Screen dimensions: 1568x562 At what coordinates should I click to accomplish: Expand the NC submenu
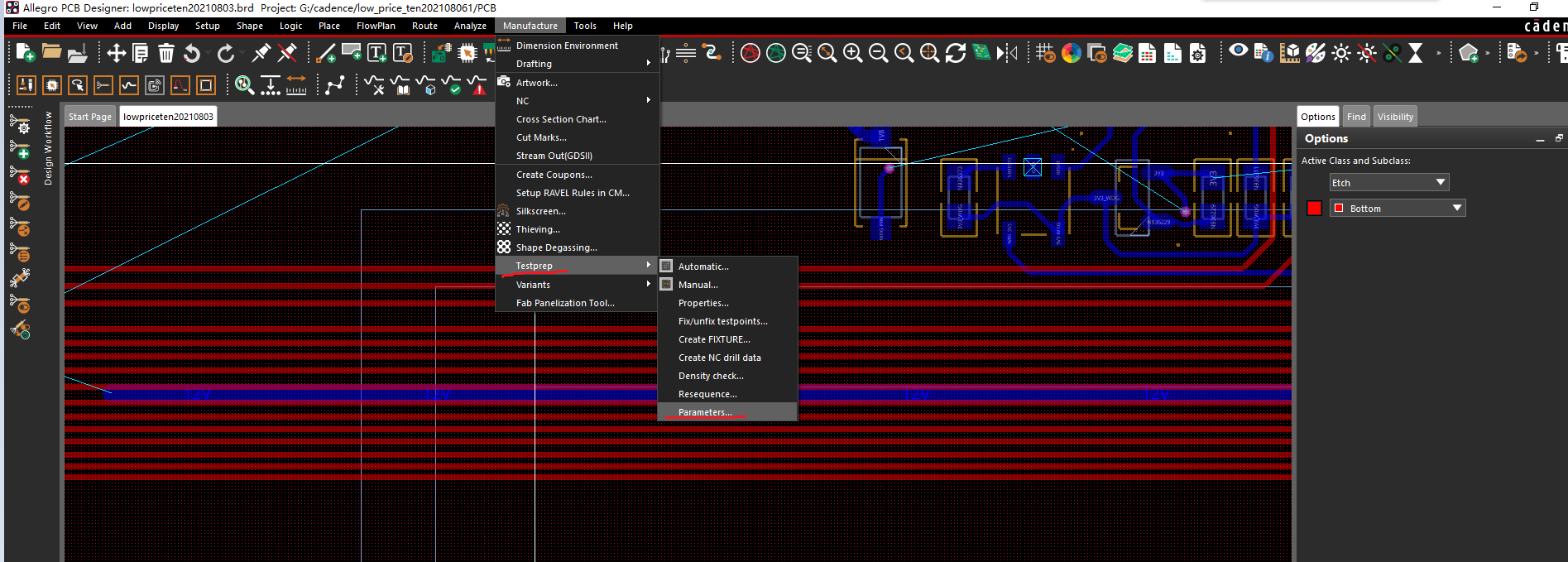pyautogui.click(x=577, y=101)
